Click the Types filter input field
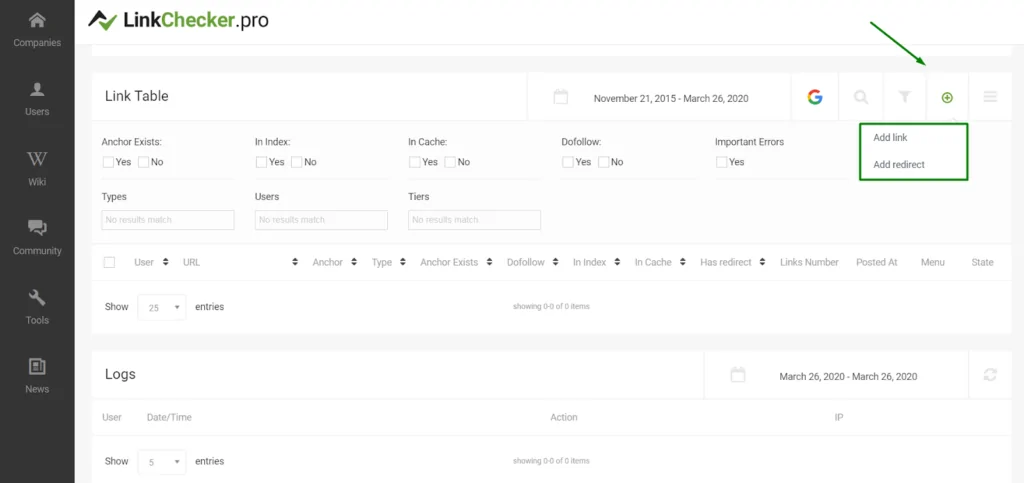This screenshot has height=483, width=1024. pos(168,220)
